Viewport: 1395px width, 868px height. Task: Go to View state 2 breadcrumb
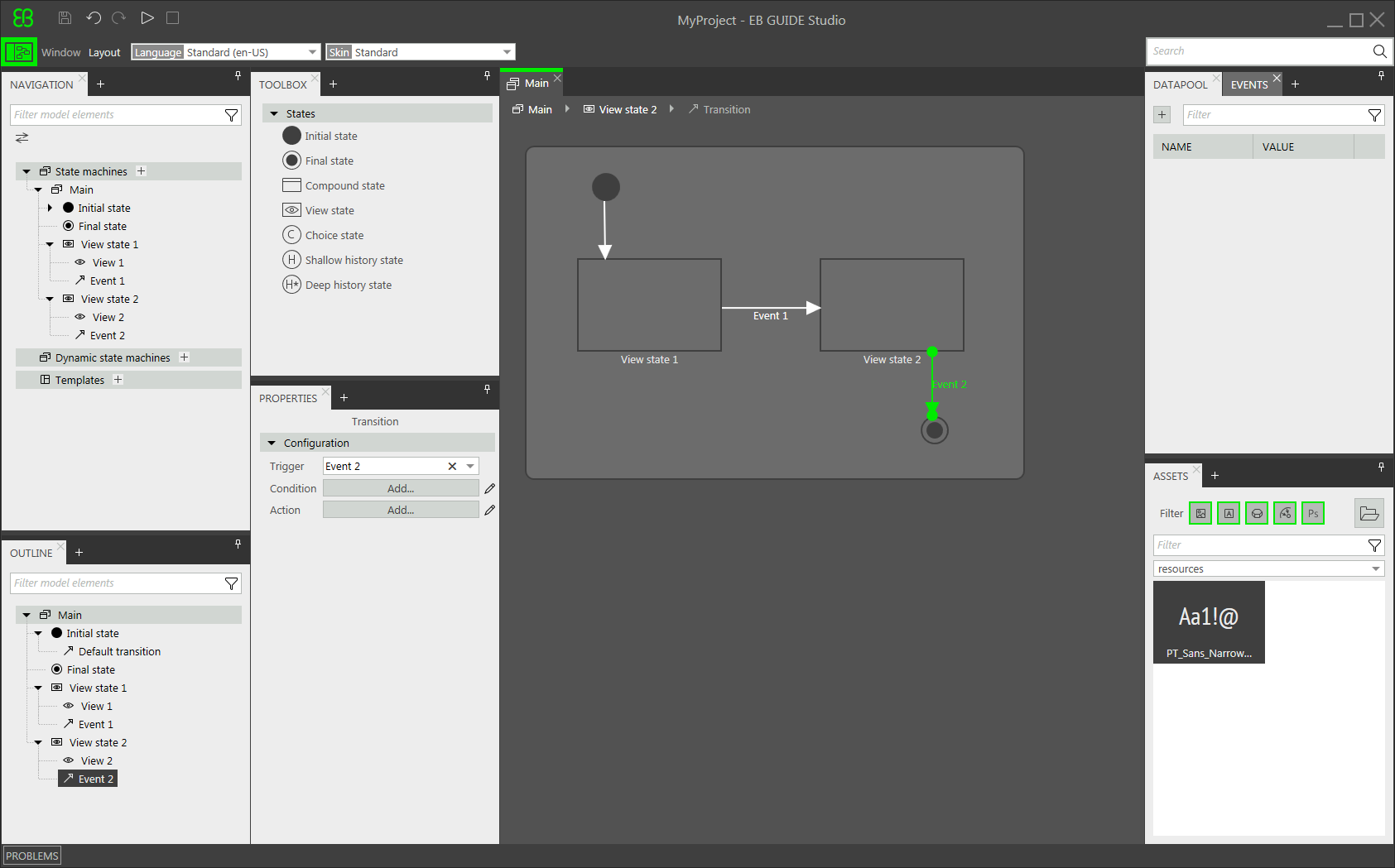coord(620,109)
